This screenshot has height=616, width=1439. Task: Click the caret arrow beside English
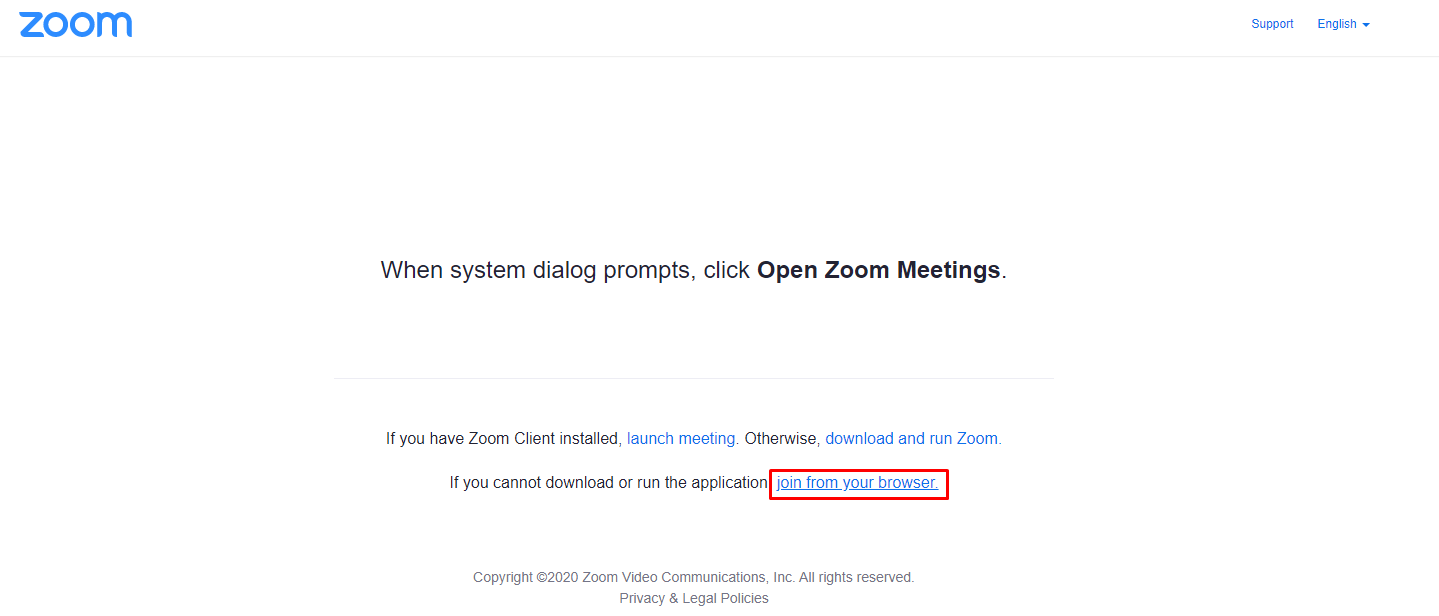click(1366, 25)
